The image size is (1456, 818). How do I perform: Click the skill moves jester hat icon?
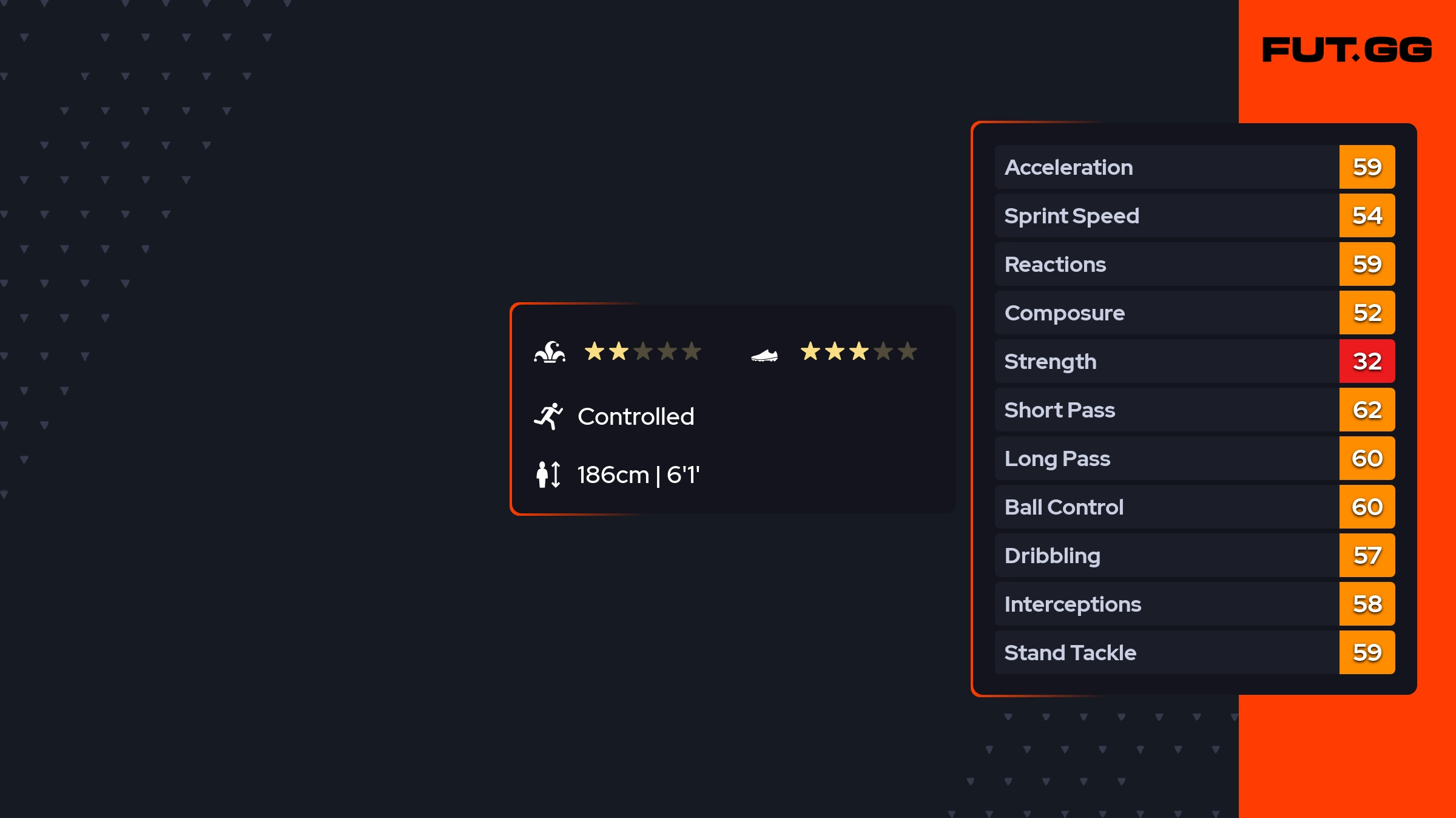coord(550,352)
